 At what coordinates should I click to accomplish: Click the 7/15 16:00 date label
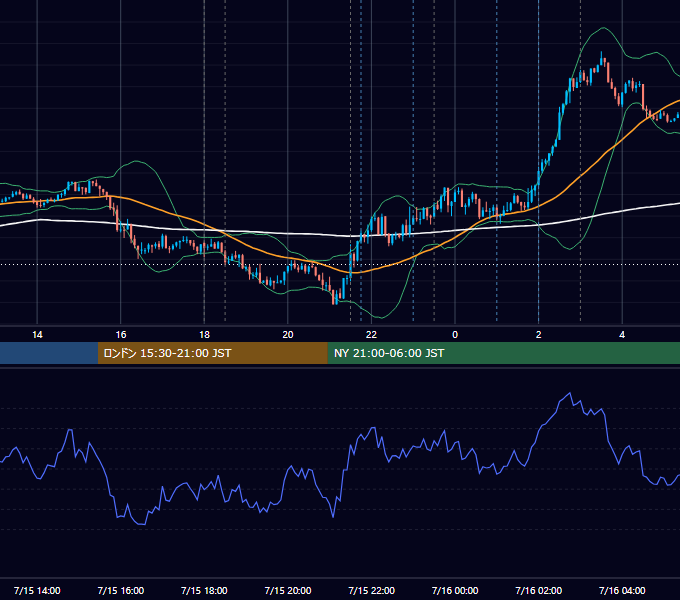click(x=121, y=590)
